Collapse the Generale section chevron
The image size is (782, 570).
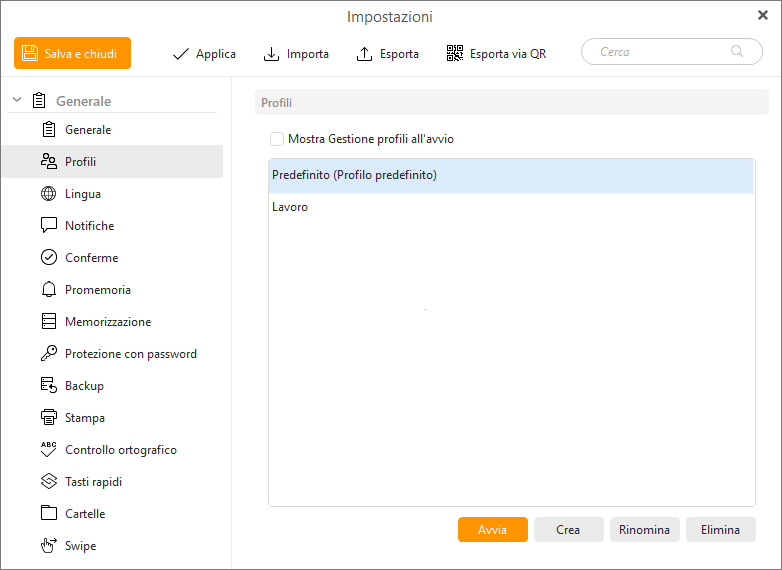[x=17, y=100]
